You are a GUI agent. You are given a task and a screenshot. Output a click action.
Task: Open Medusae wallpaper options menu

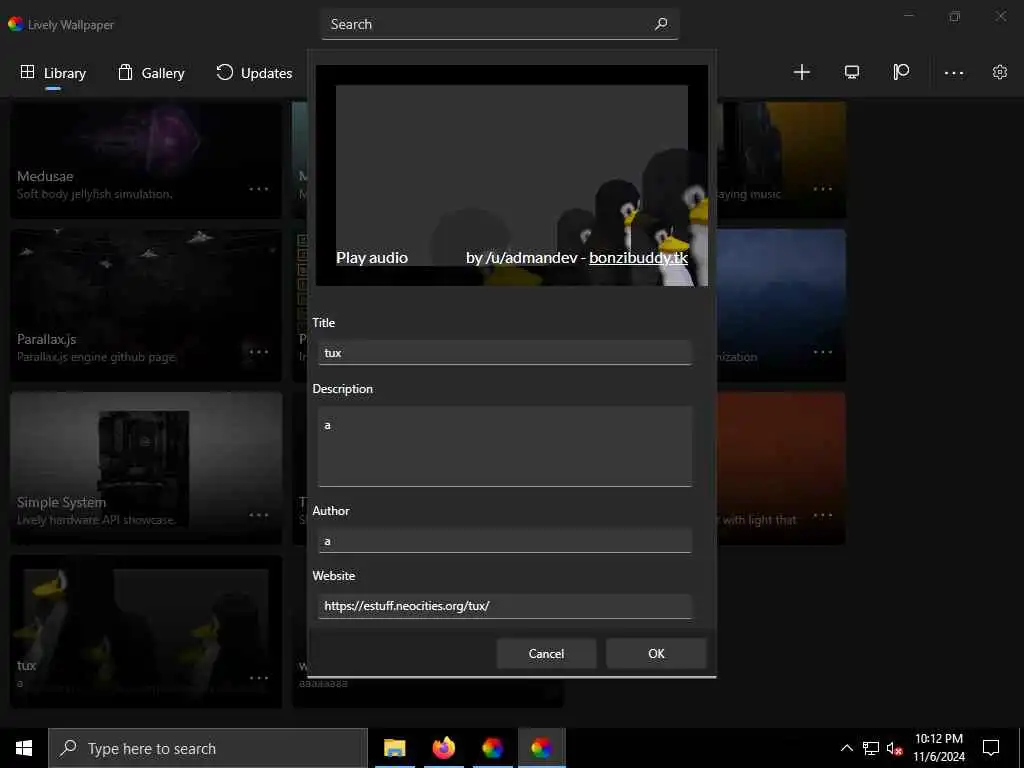(259, 189)
